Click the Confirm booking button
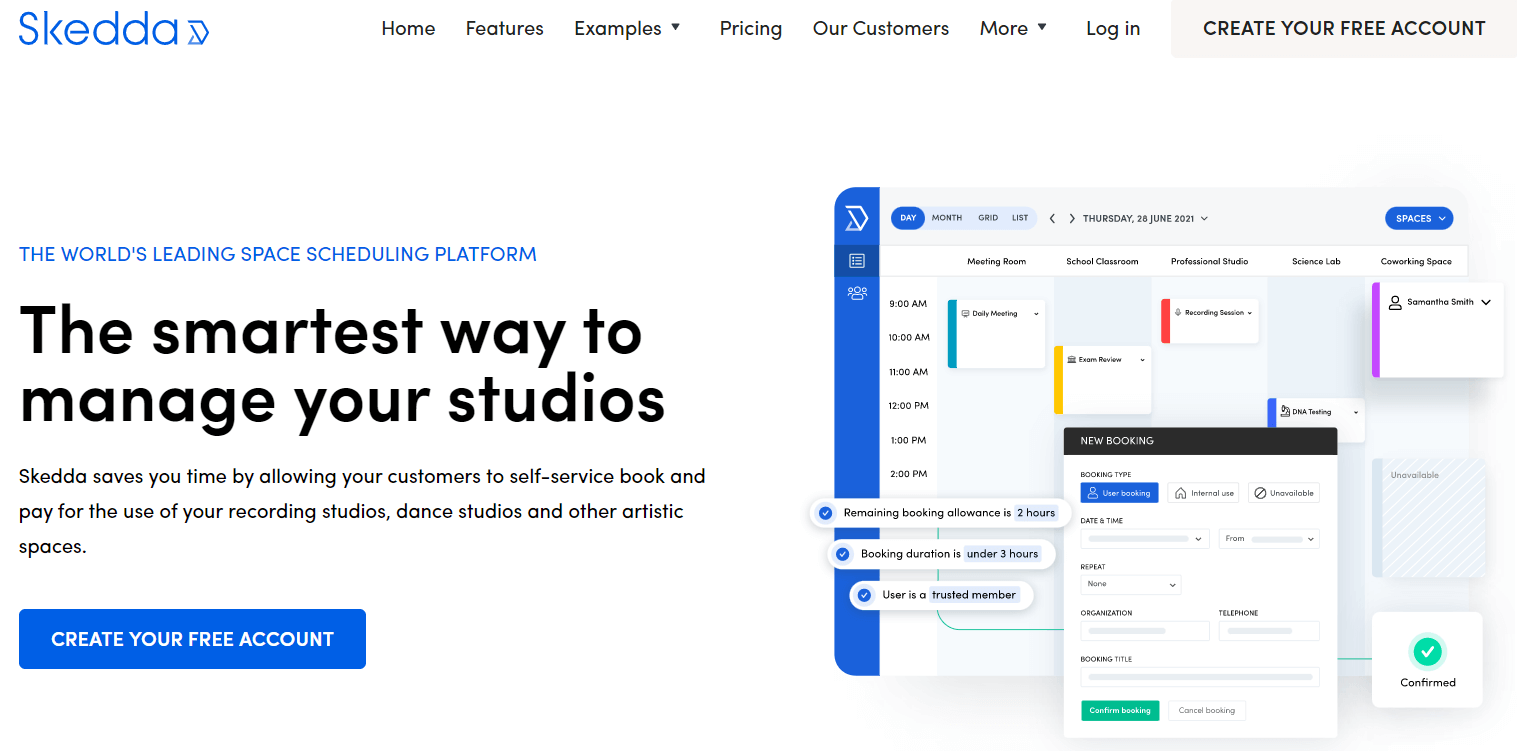 [x=1119, y=710]
